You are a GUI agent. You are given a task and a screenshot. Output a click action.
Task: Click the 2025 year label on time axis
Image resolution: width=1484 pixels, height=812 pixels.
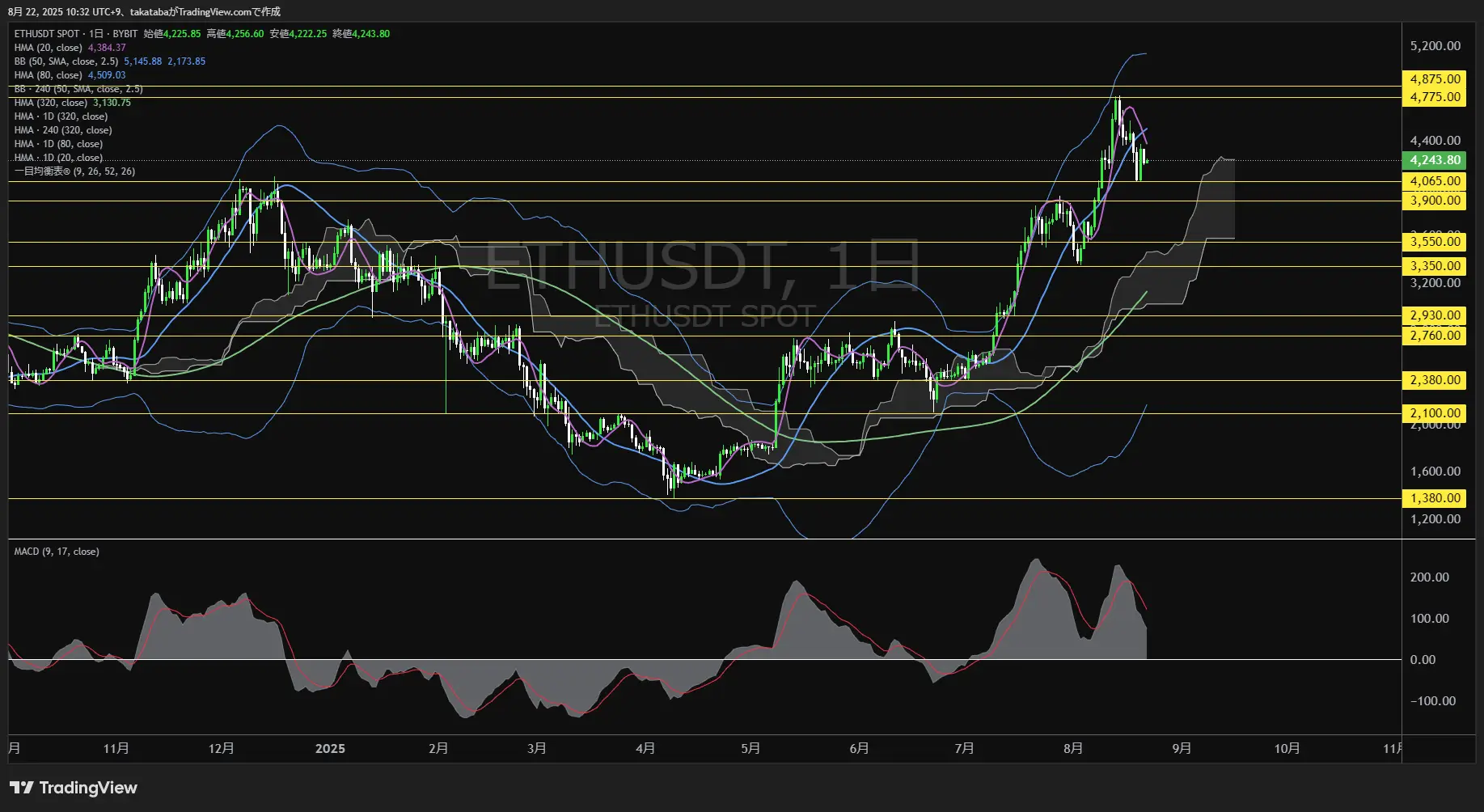pyautogui.click(x=330, y=748)
